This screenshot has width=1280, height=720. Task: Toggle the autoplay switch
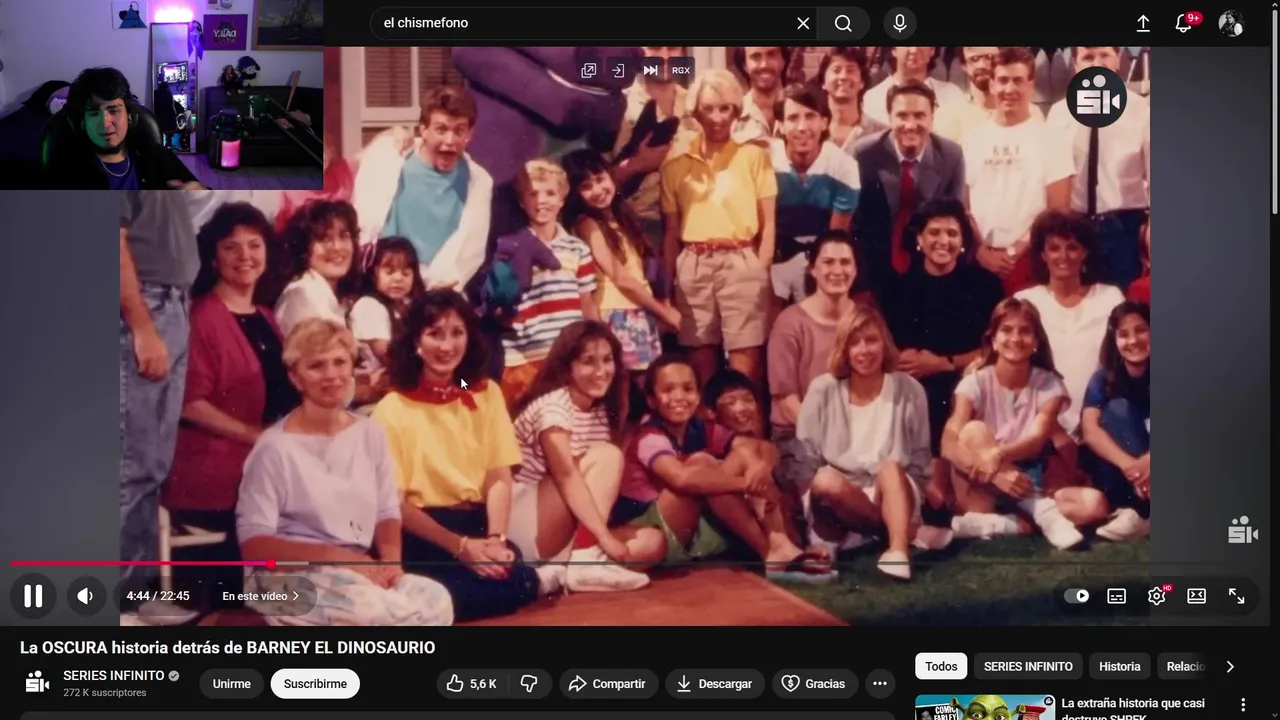1077,596
